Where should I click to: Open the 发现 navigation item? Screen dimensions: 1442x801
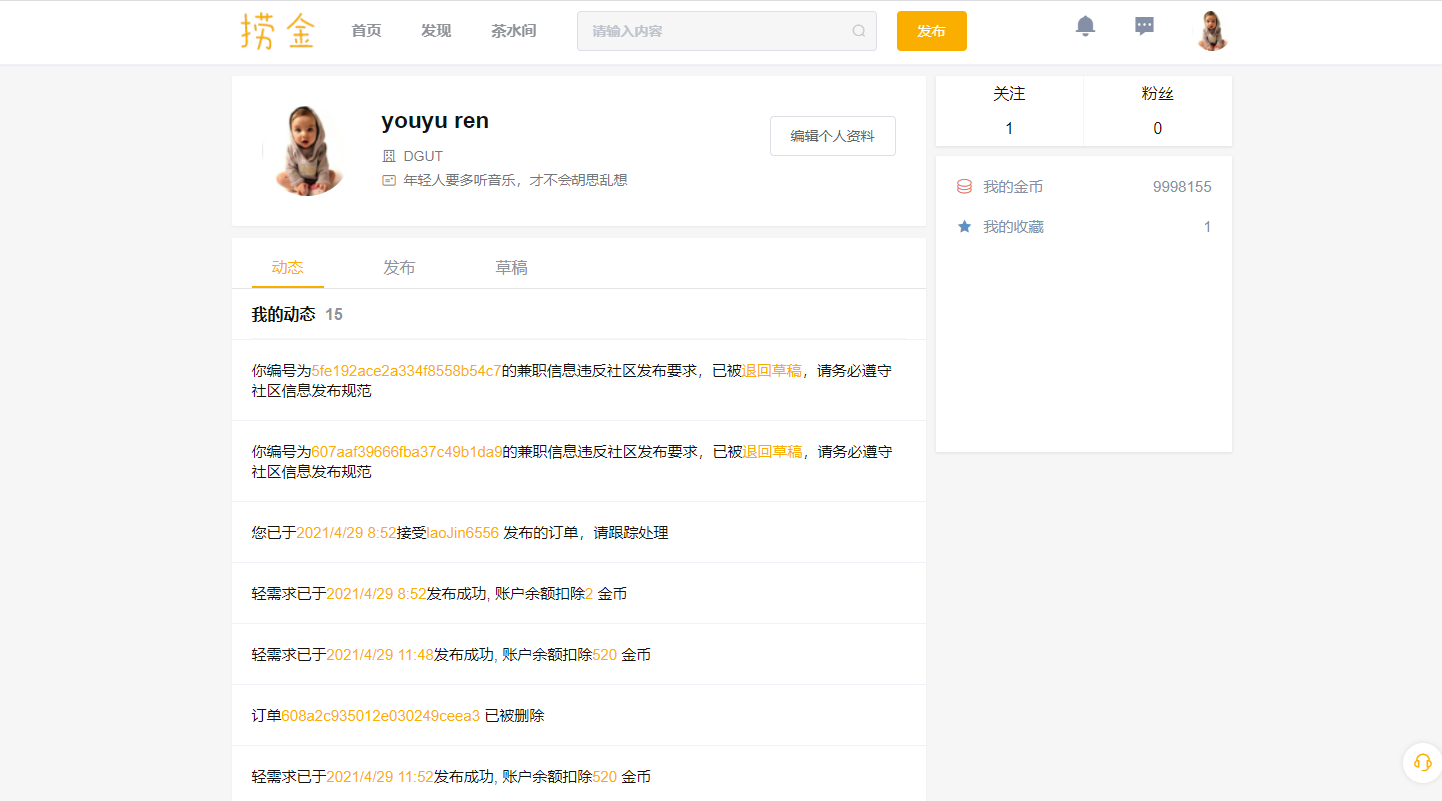436,31
